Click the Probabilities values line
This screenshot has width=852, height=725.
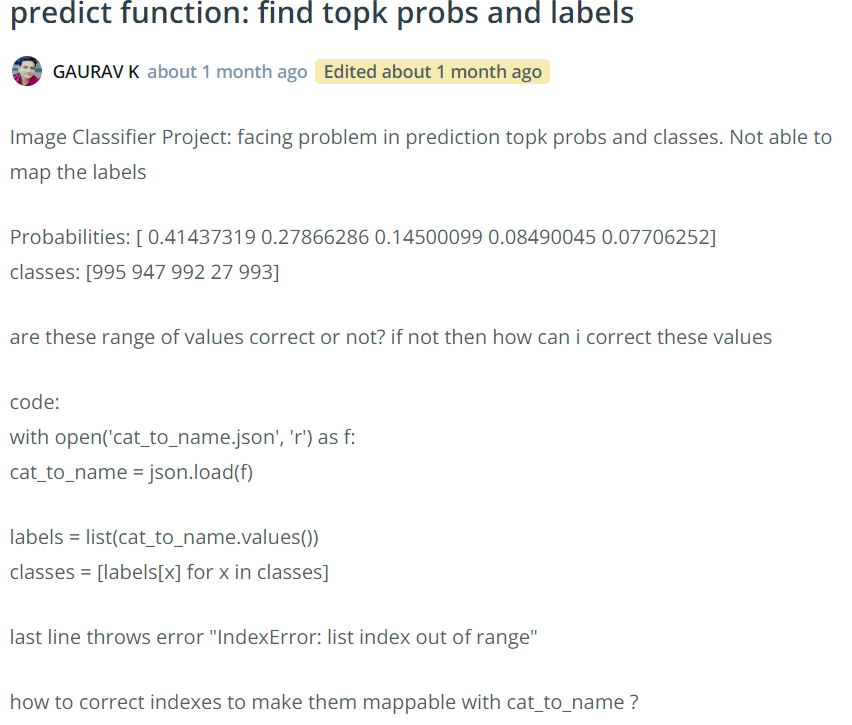pos(362,237)
